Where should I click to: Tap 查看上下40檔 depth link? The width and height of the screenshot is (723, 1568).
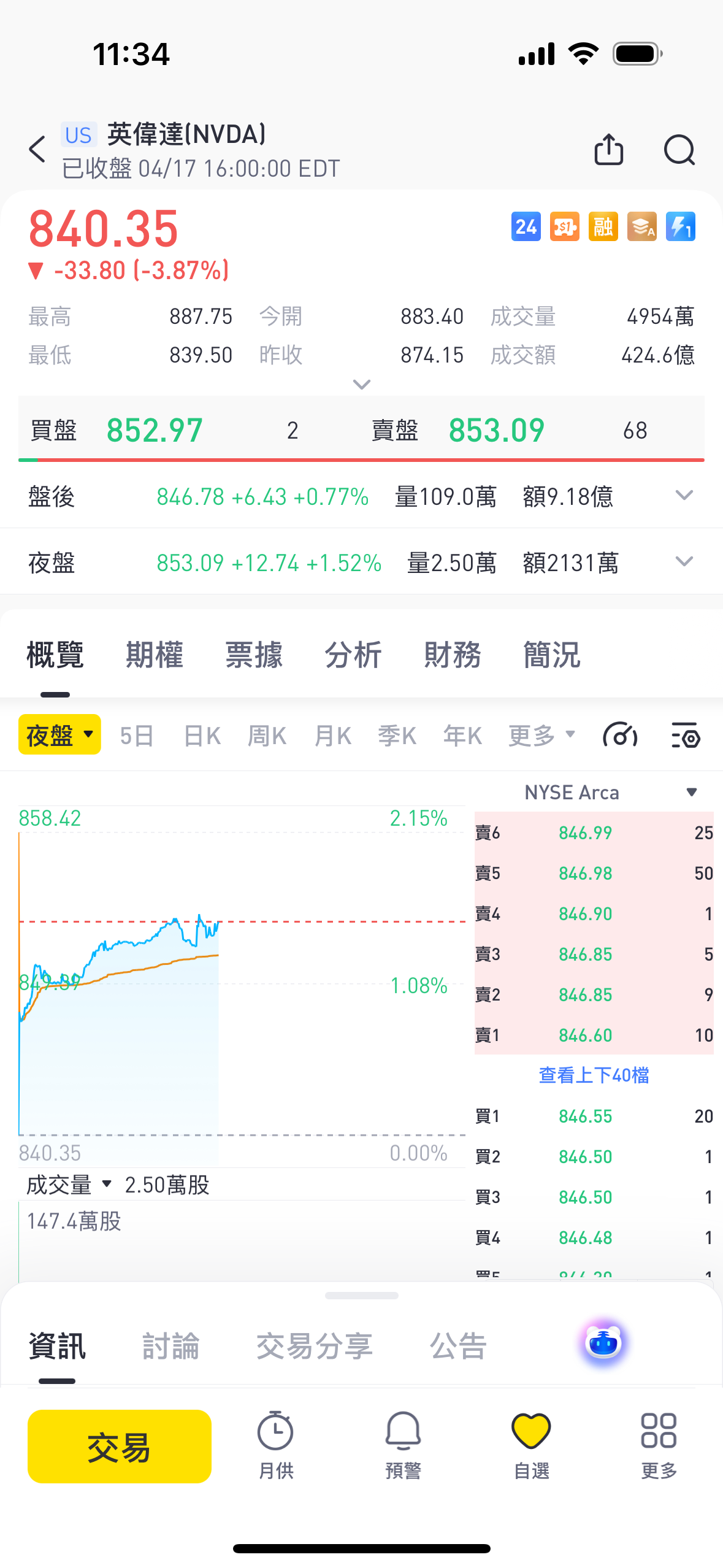coord(594,1075)
